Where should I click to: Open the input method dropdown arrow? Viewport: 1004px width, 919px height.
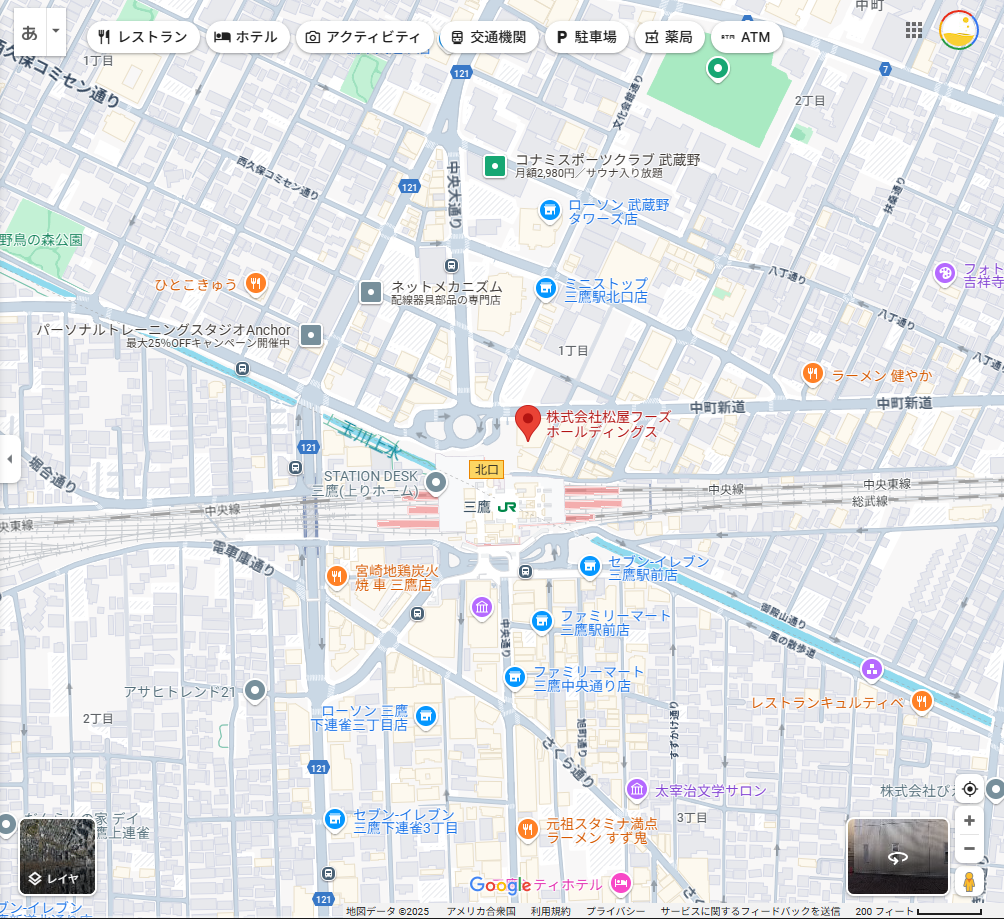56,31
